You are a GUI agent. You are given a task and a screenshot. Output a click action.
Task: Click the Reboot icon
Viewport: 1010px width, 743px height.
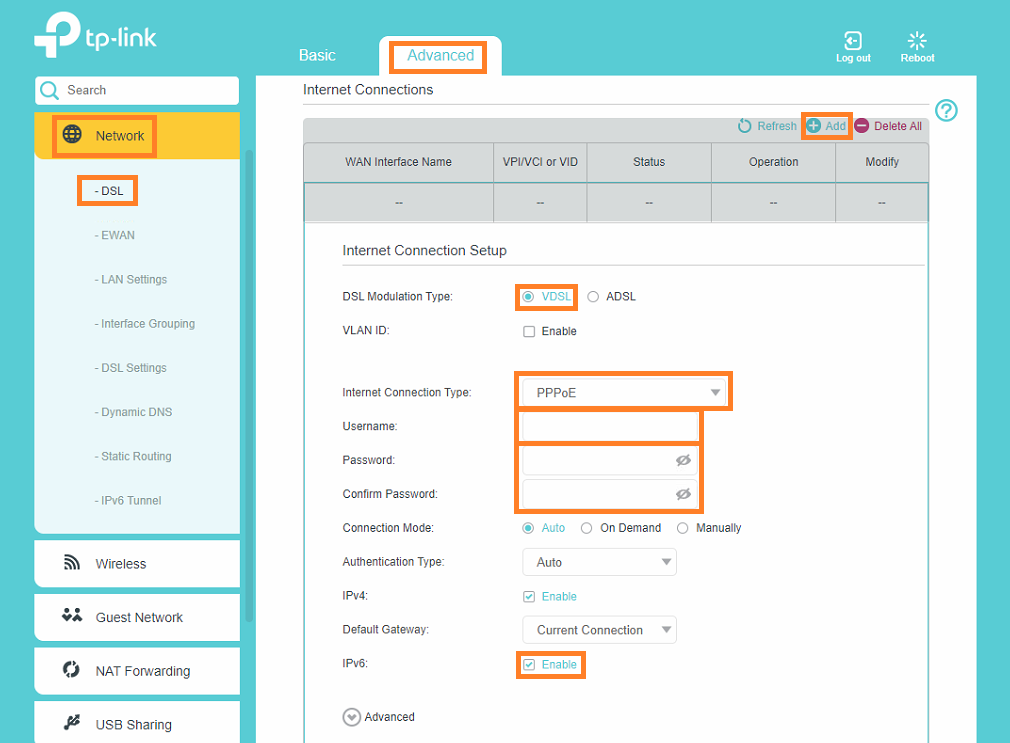[916, 38]
